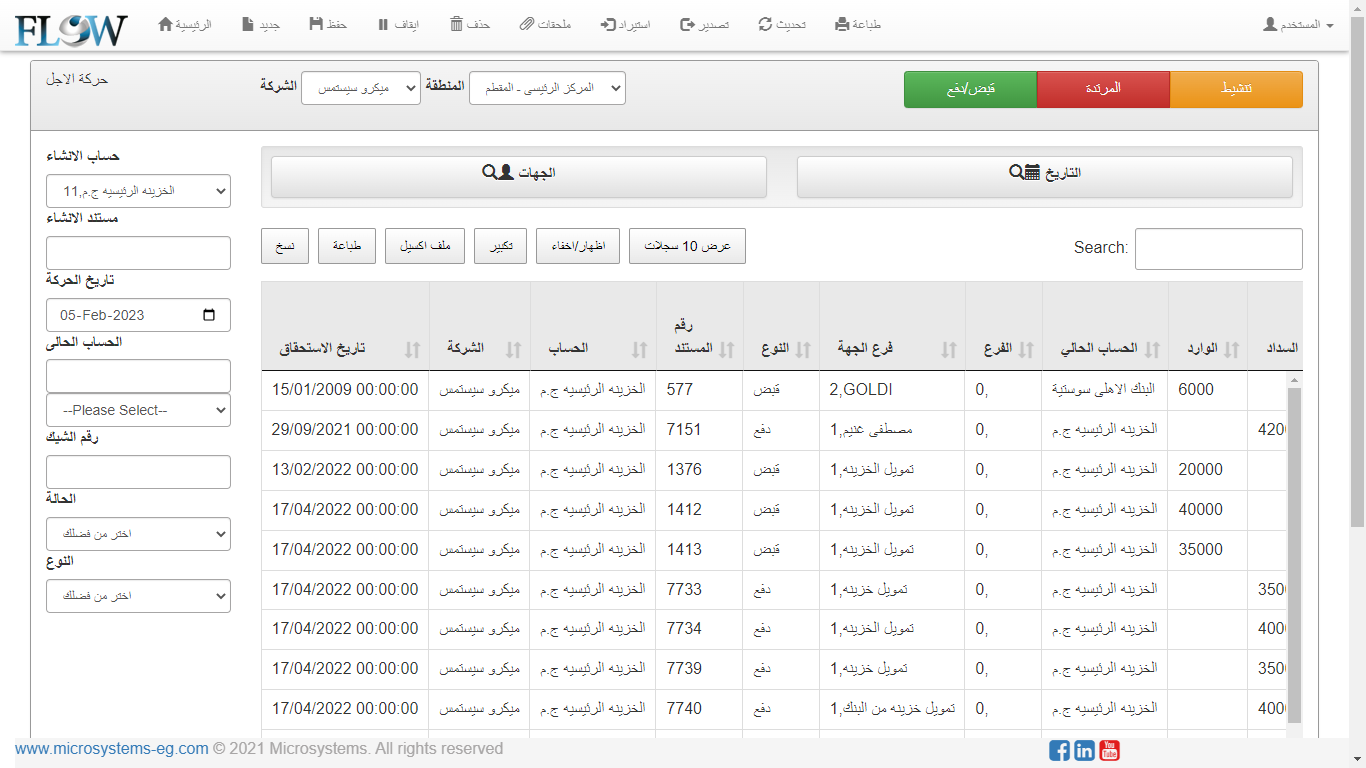This screenshot has width=1366, height=768.
Task: Click the green receipt/payment button
Action: (970, 89)
